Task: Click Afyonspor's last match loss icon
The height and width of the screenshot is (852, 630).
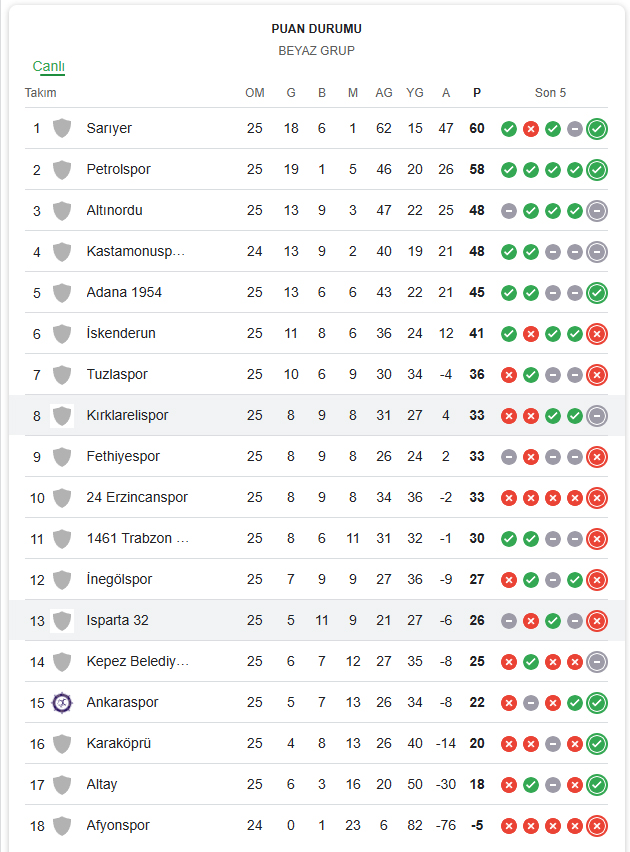Action: click(597, 826)
